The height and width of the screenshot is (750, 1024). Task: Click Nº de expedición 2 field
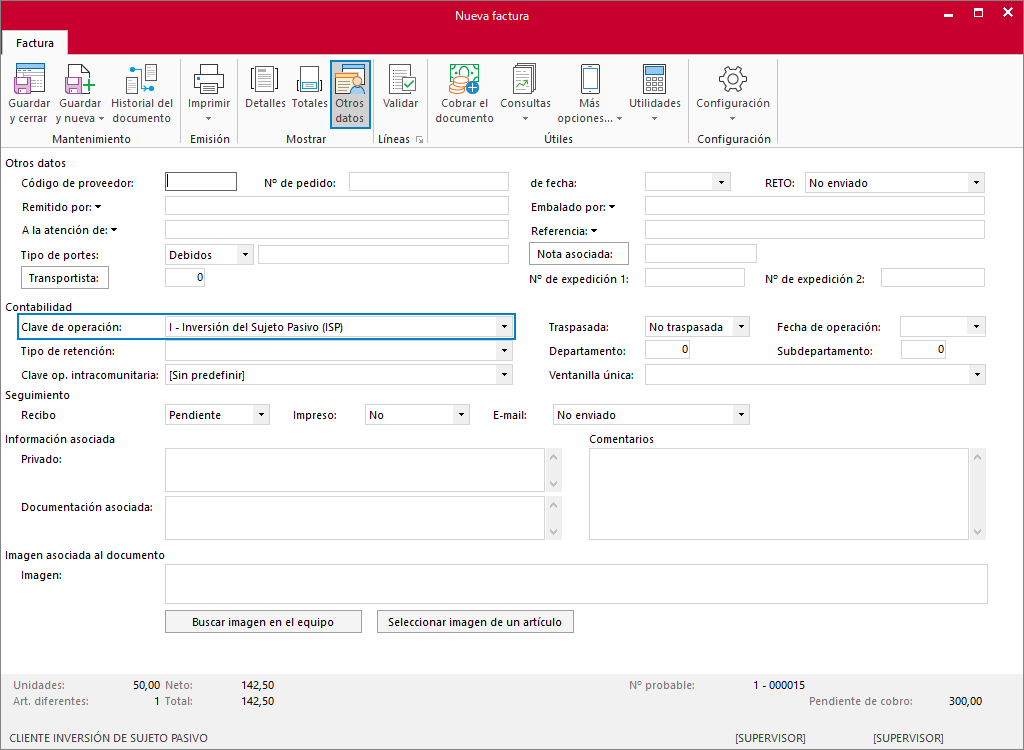tap(933, 278)
